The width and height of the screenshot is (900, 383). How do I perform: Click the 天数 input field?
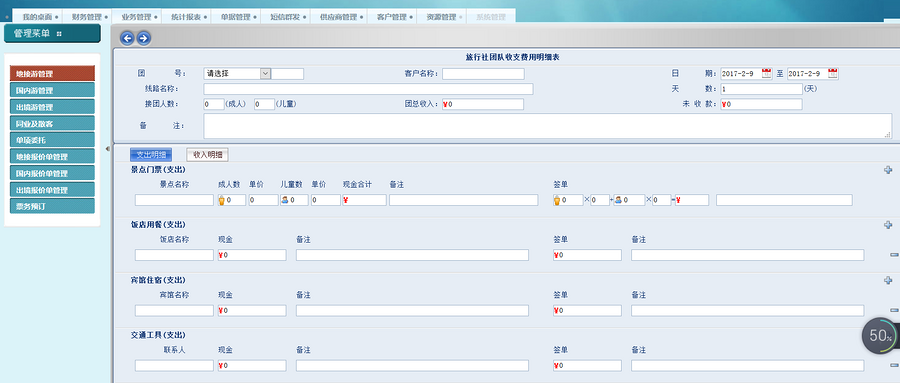click(761, 89)
